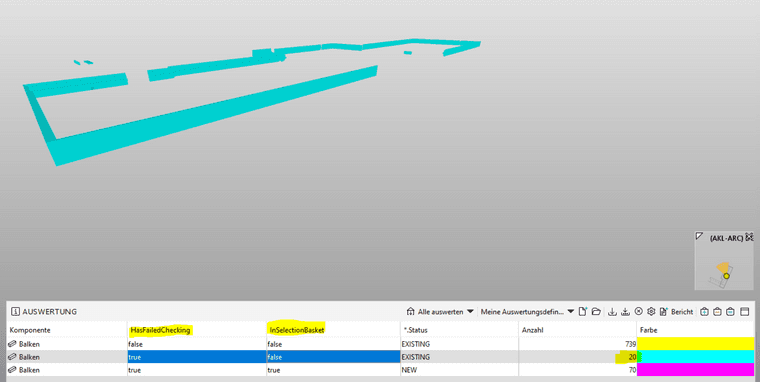Click the minimap icon beside (AKL-ARC)
This screenshot has height=382, width=760.
point(749,237)
